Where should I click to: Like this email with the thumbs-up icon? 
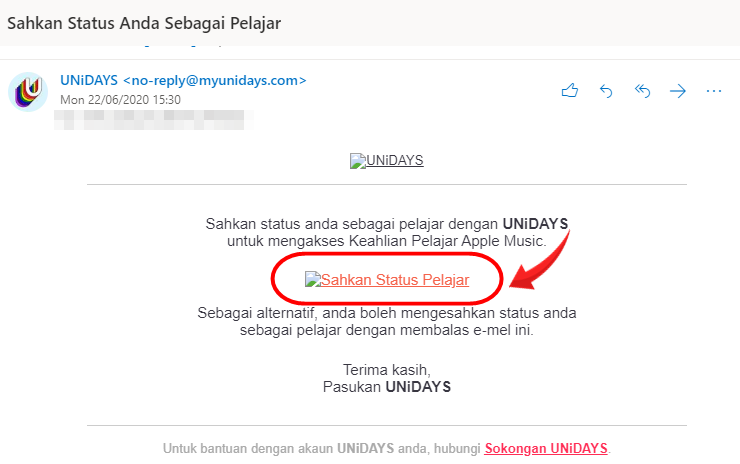(570, 90)
